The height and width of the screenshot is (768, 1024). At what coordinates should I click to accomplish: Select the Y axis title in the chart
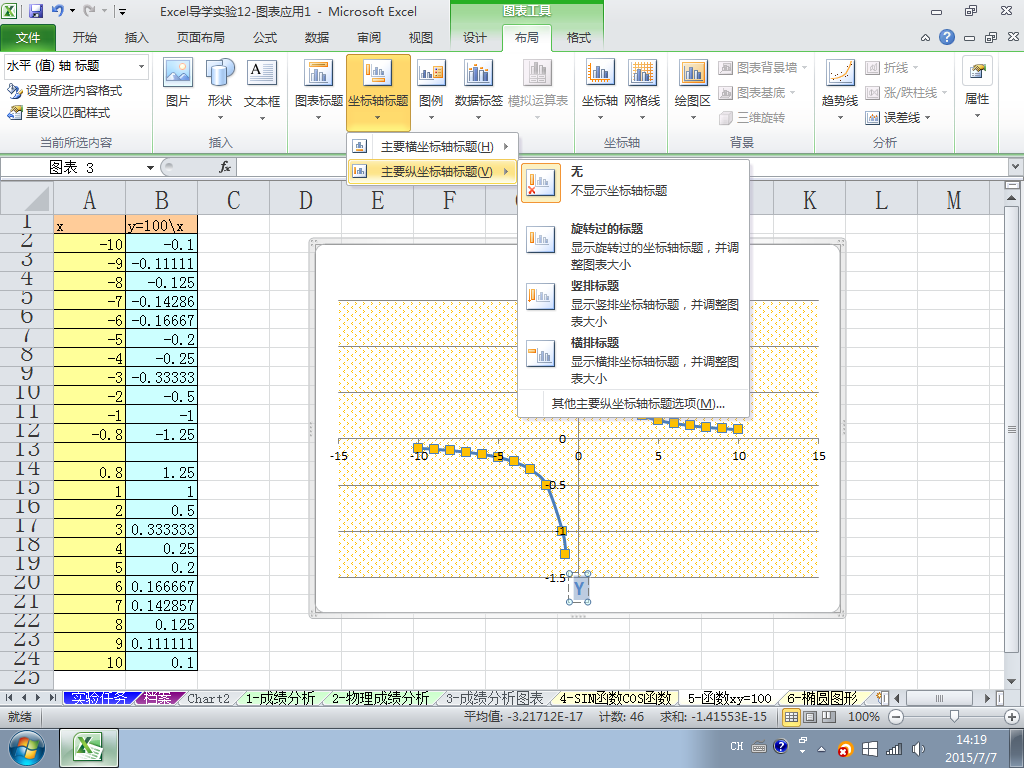pos(579,588)
